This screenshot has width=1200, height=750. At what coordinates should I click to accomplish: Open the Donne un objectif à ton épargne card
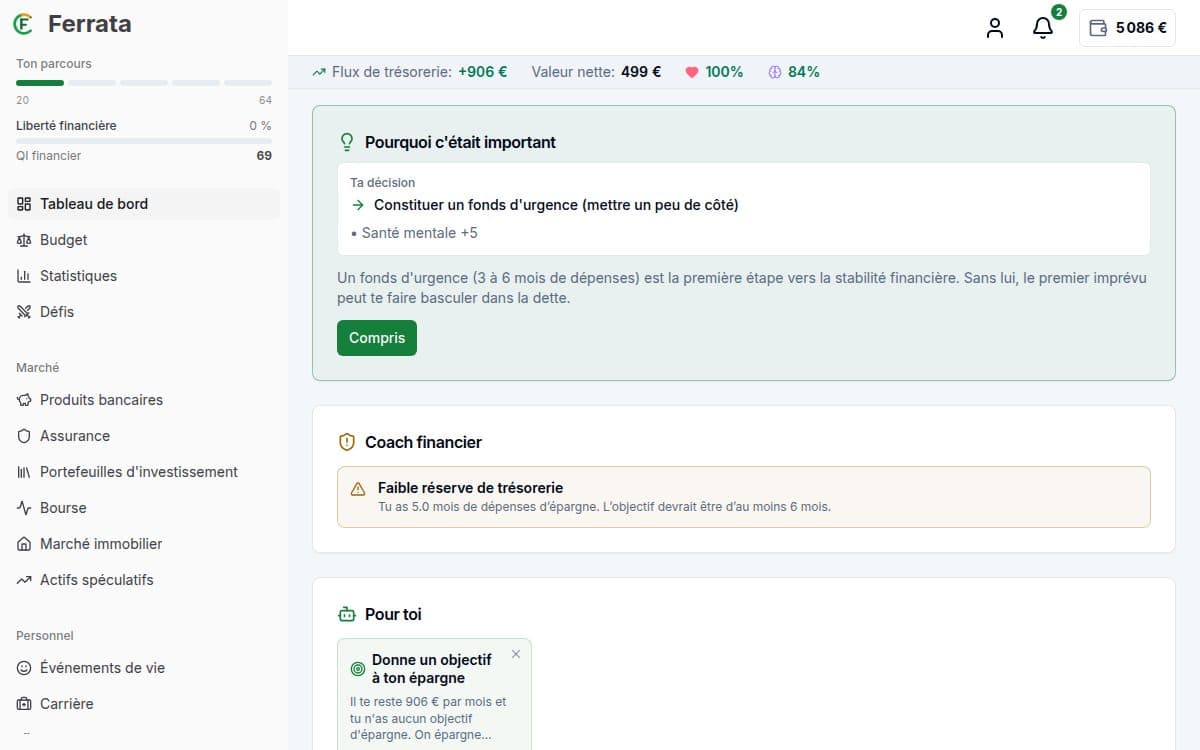coord(434,694)
